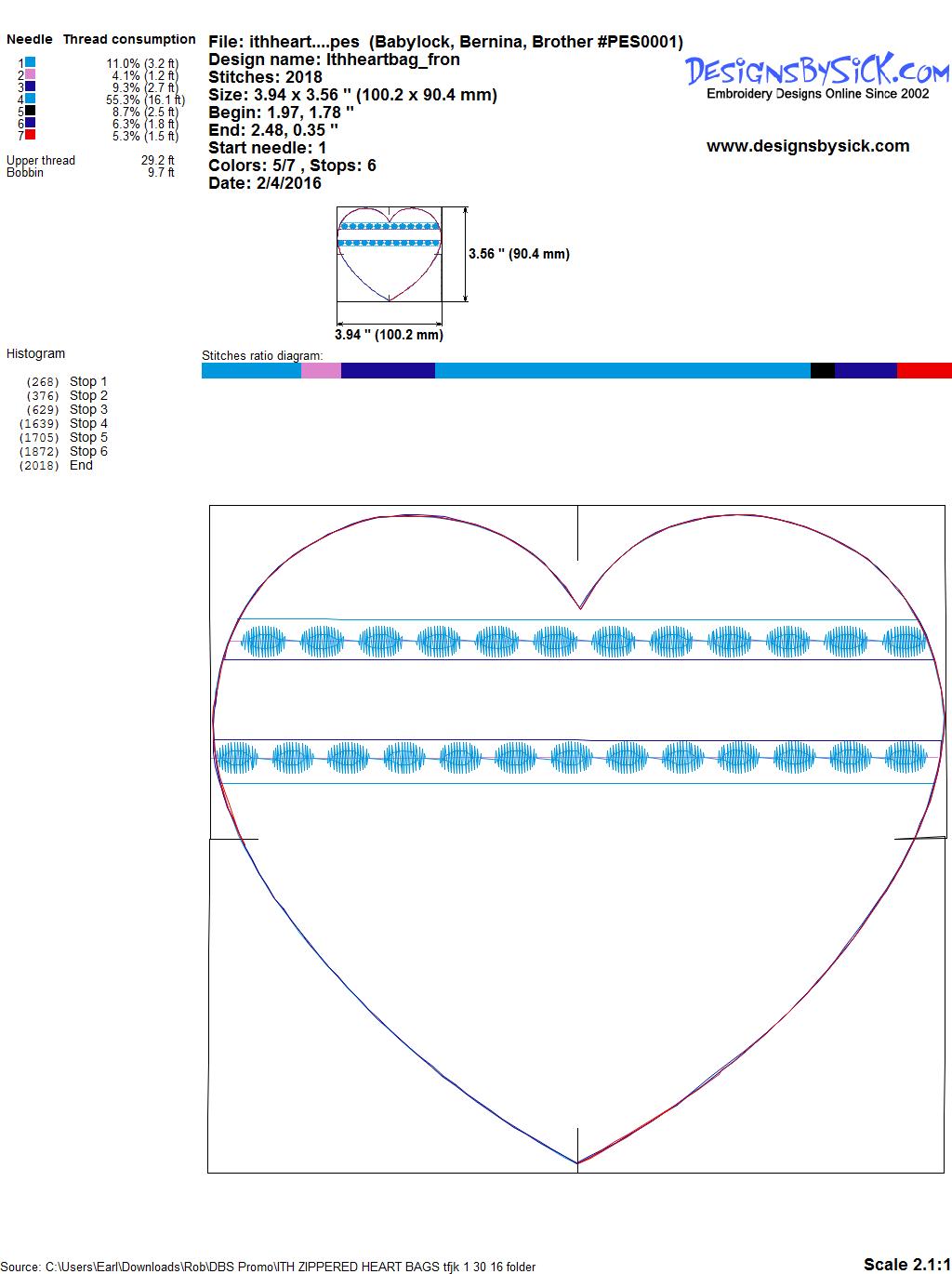The height and width of the screenshot is (1274, 952).
Task: Click needle 1 light blue color swatch
Action: 30,62
